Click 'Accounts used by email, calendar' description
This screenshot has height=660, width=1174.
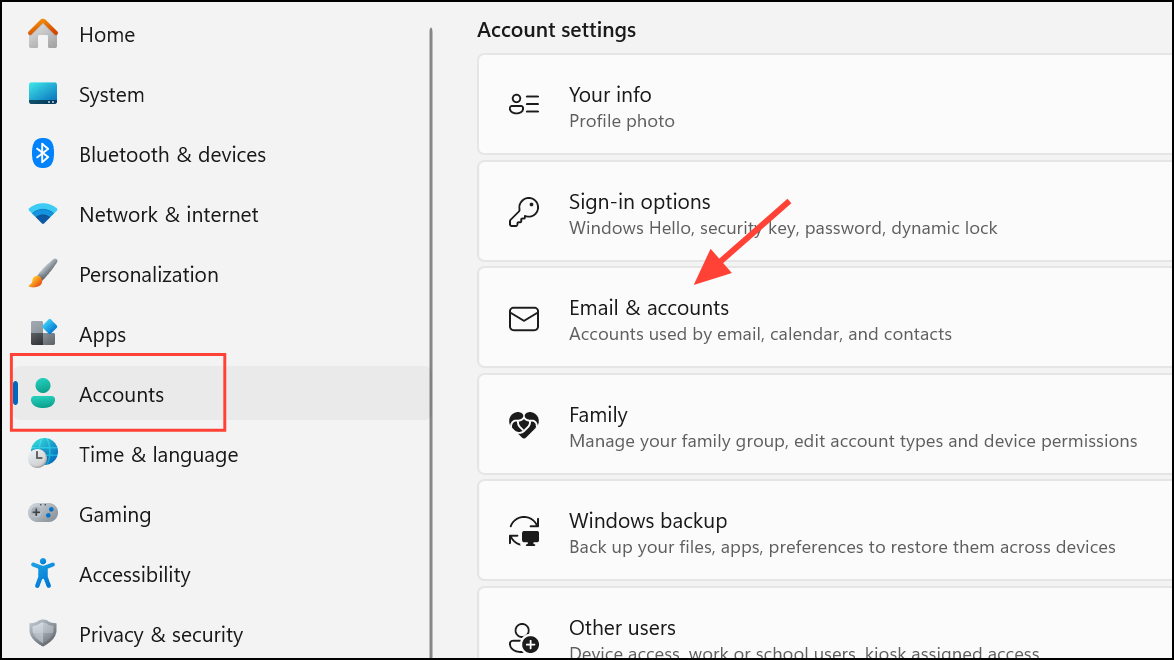coord(760,334)
